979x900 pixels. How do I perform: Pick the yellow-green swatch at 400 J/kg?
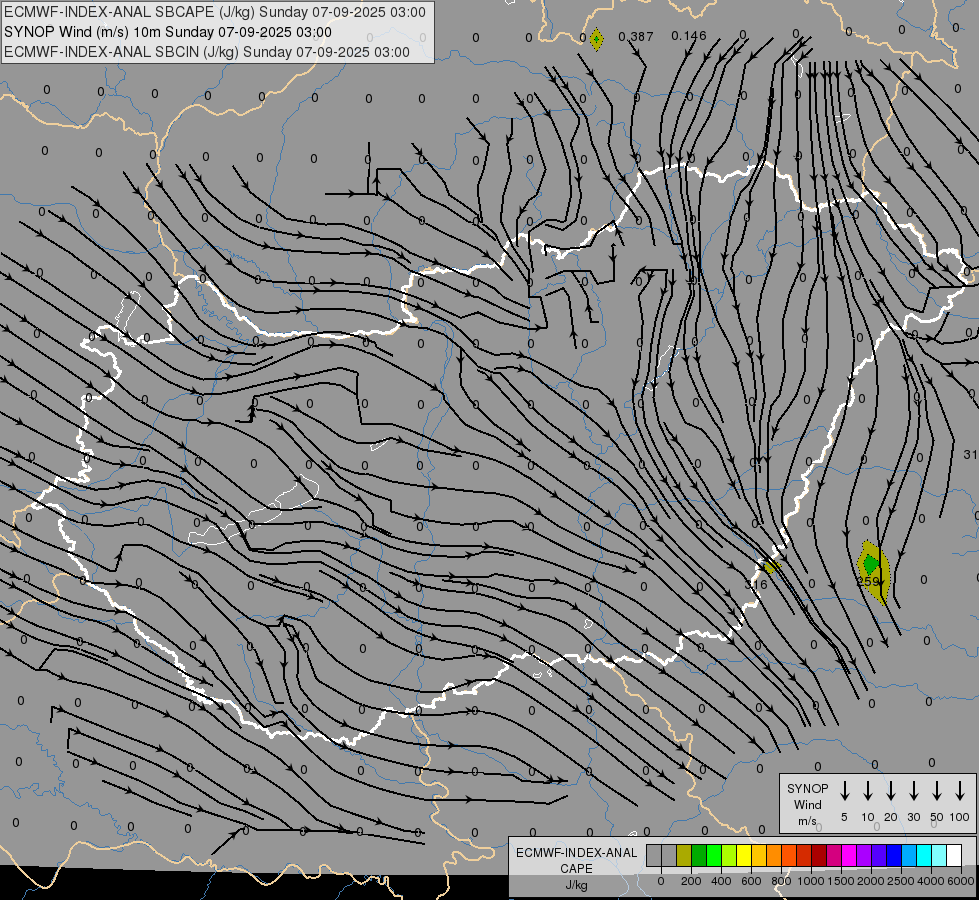pos(729,855)
